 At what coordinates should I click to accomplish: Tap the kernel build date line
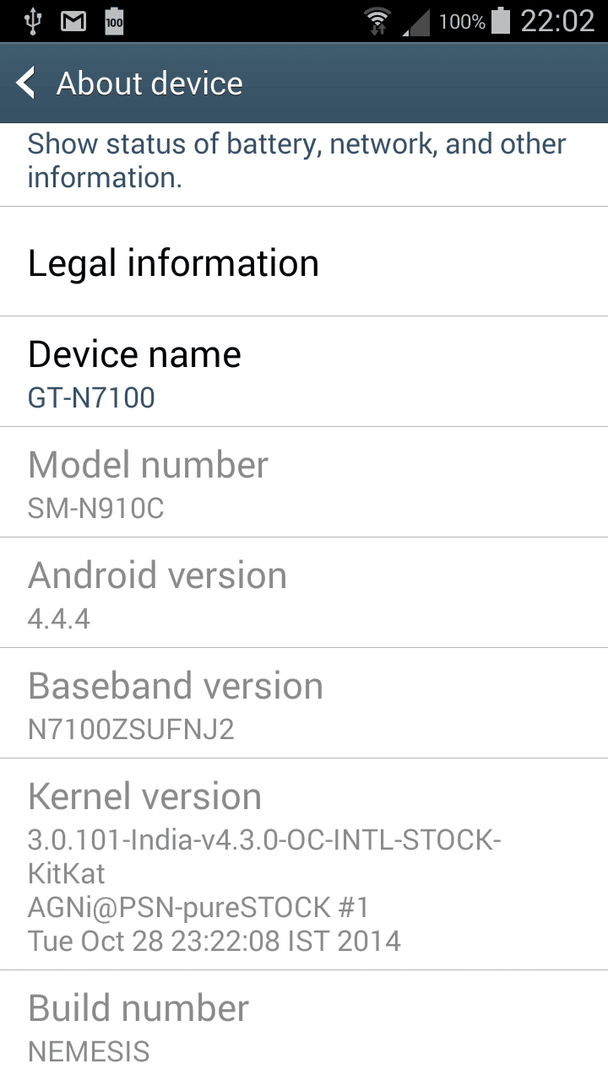tap(214, 941)
